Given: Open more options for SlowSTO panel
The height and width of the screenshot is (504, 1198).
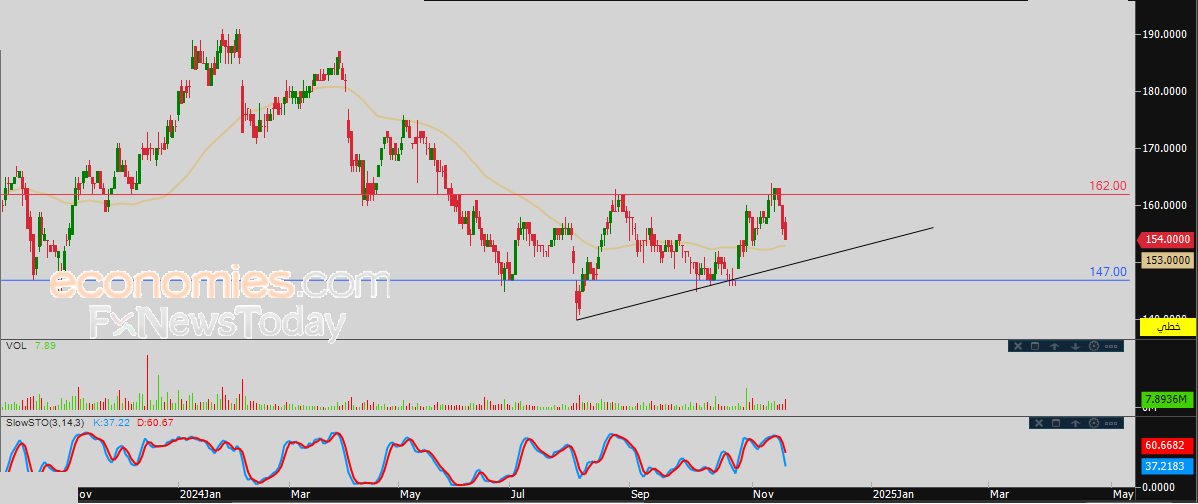Looking at the screenshot, I should (x=1111, y=423).
